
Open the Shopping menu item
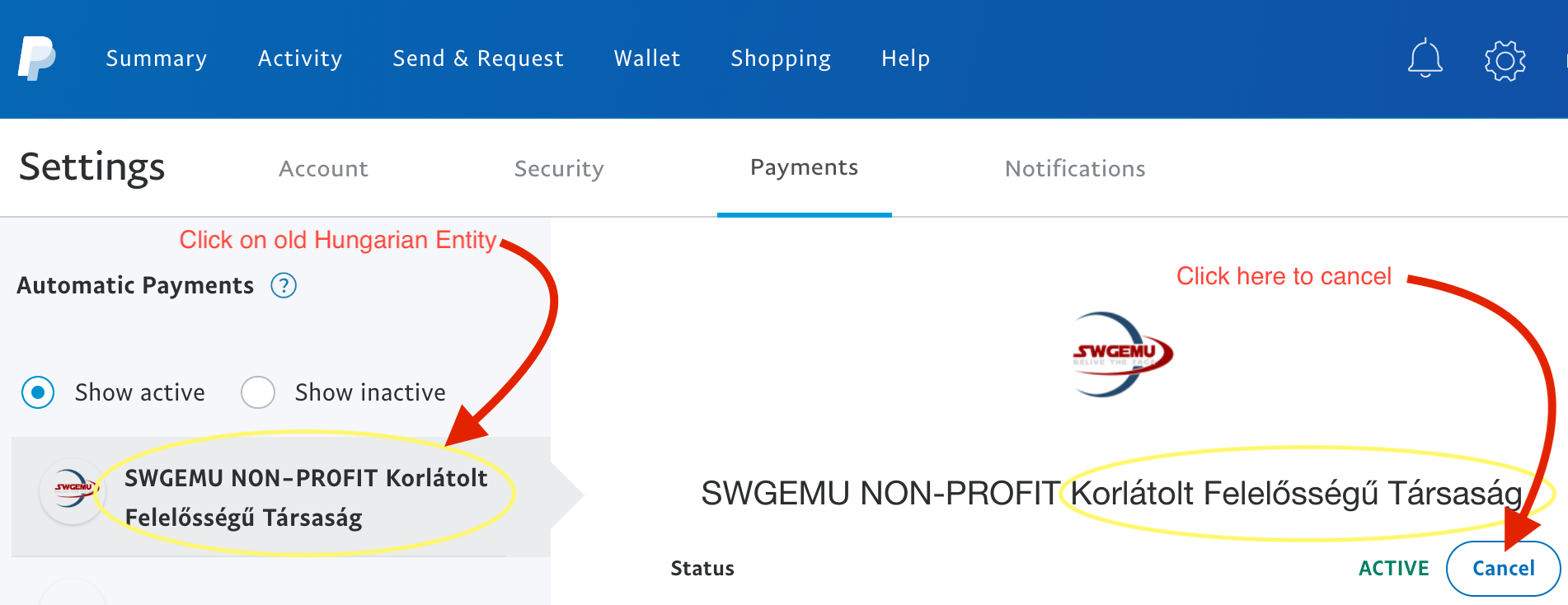[781, 59]
